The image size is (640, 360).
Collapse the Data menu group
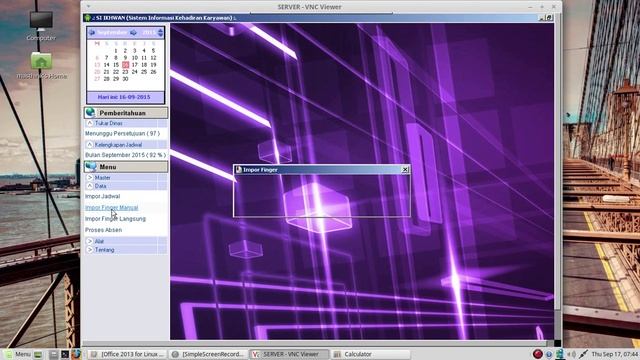tap(90, 186)
